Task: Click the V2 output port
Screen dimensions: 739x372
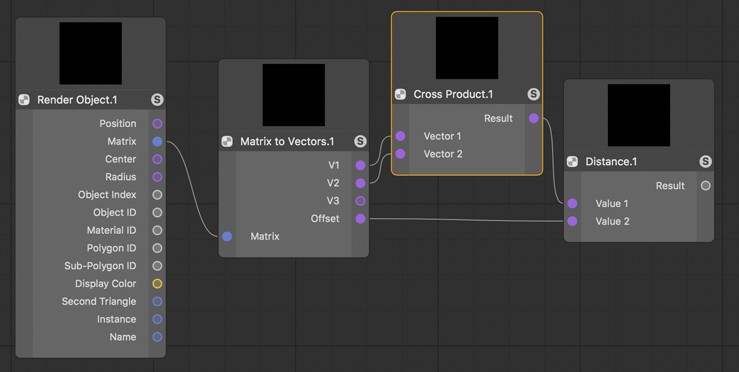Action: point(361,183)
